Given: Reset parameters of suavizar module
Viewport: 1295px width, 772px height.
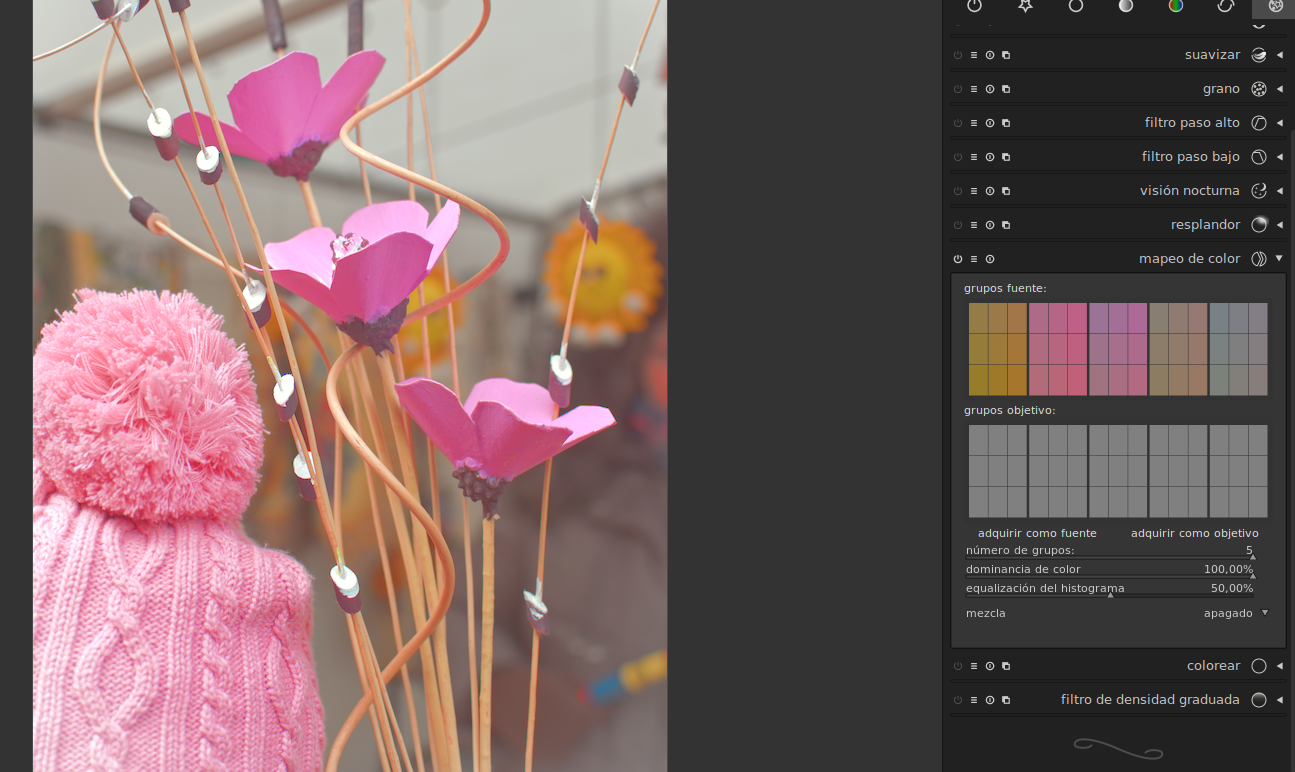Looking at the screenshot, I should pyautogui.click(x=990, y=55).
